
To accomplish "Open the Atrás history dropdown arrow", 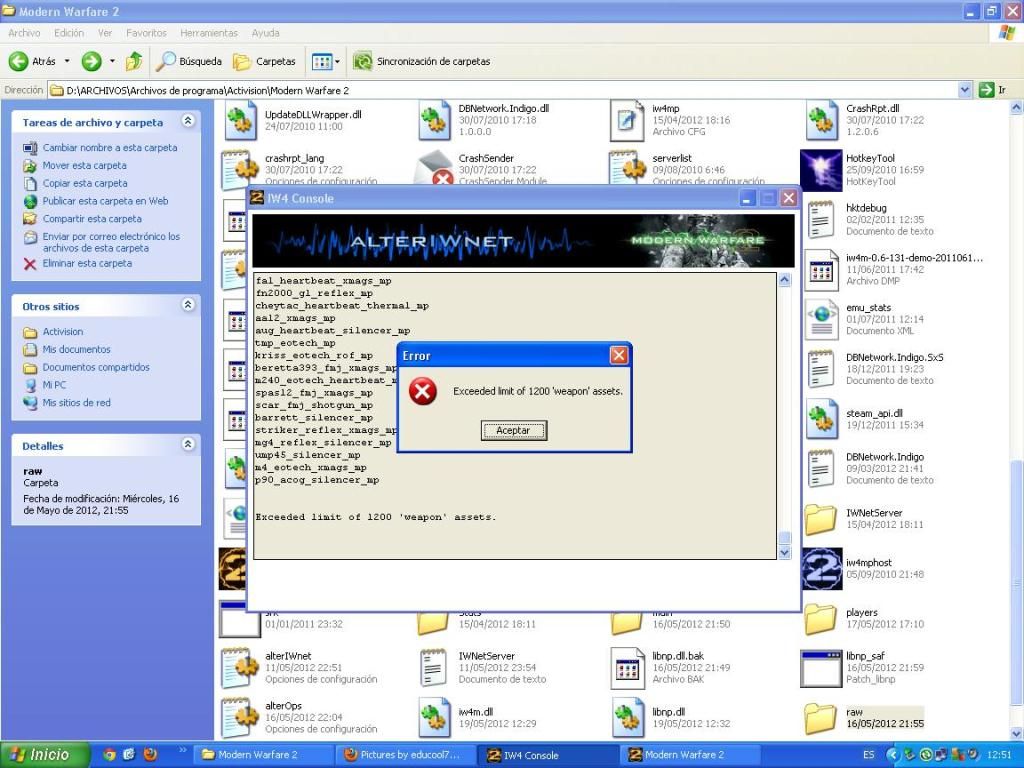I will coord(67,61).
